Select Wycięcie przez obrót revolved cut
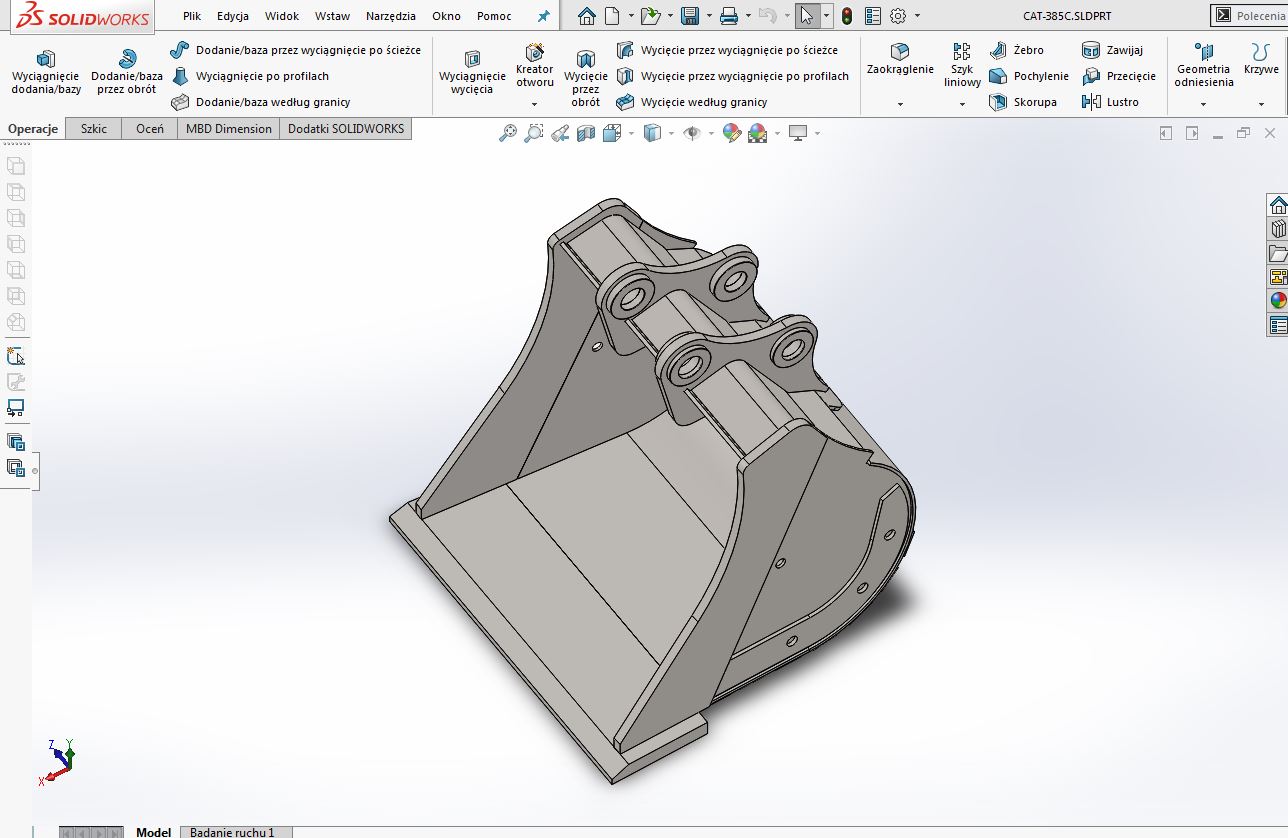This screenshot has height=838, width=1288. click(x=586, y=78)
